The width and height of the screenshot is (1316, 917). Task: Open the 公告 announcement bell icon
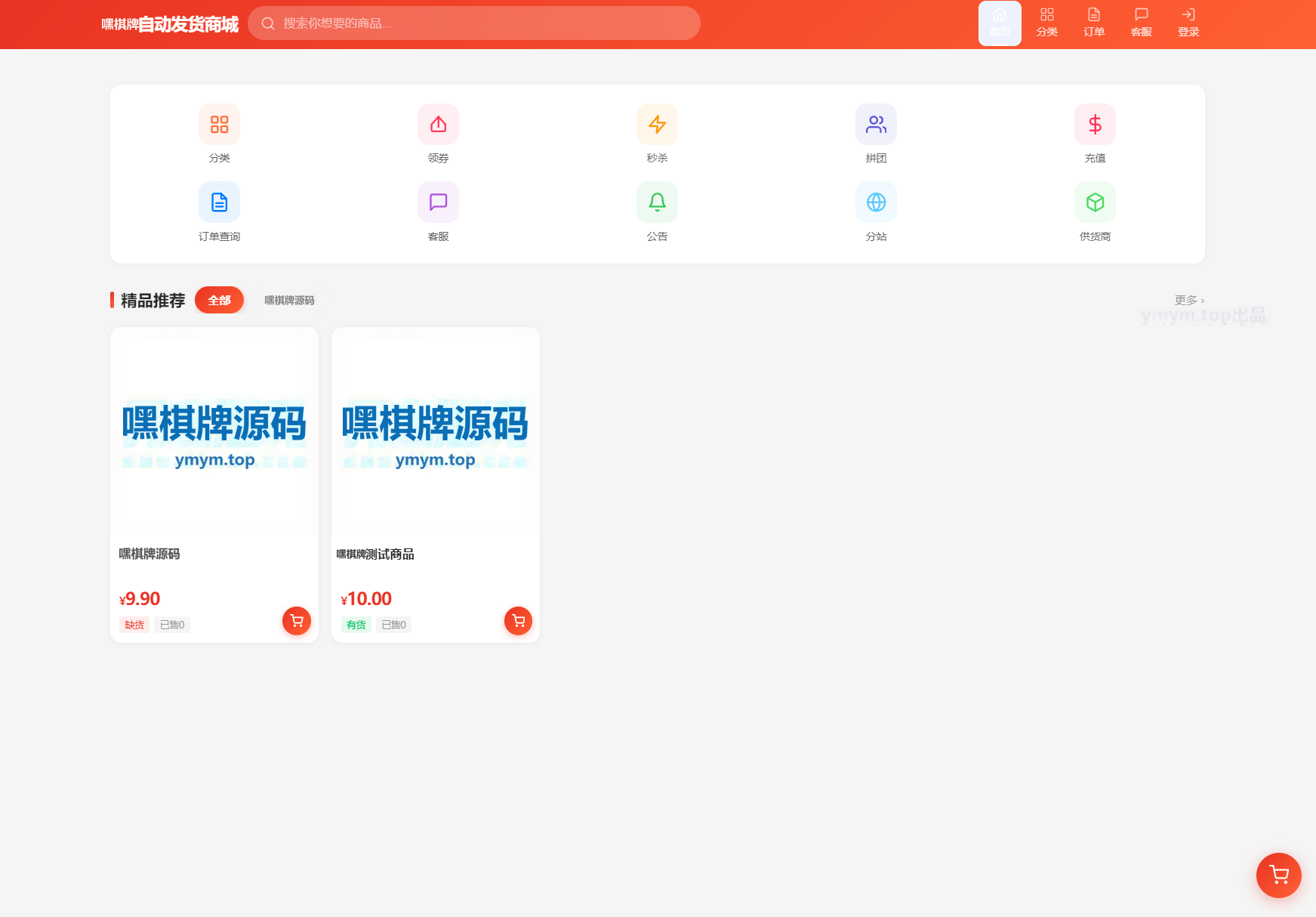pos(657,202)
